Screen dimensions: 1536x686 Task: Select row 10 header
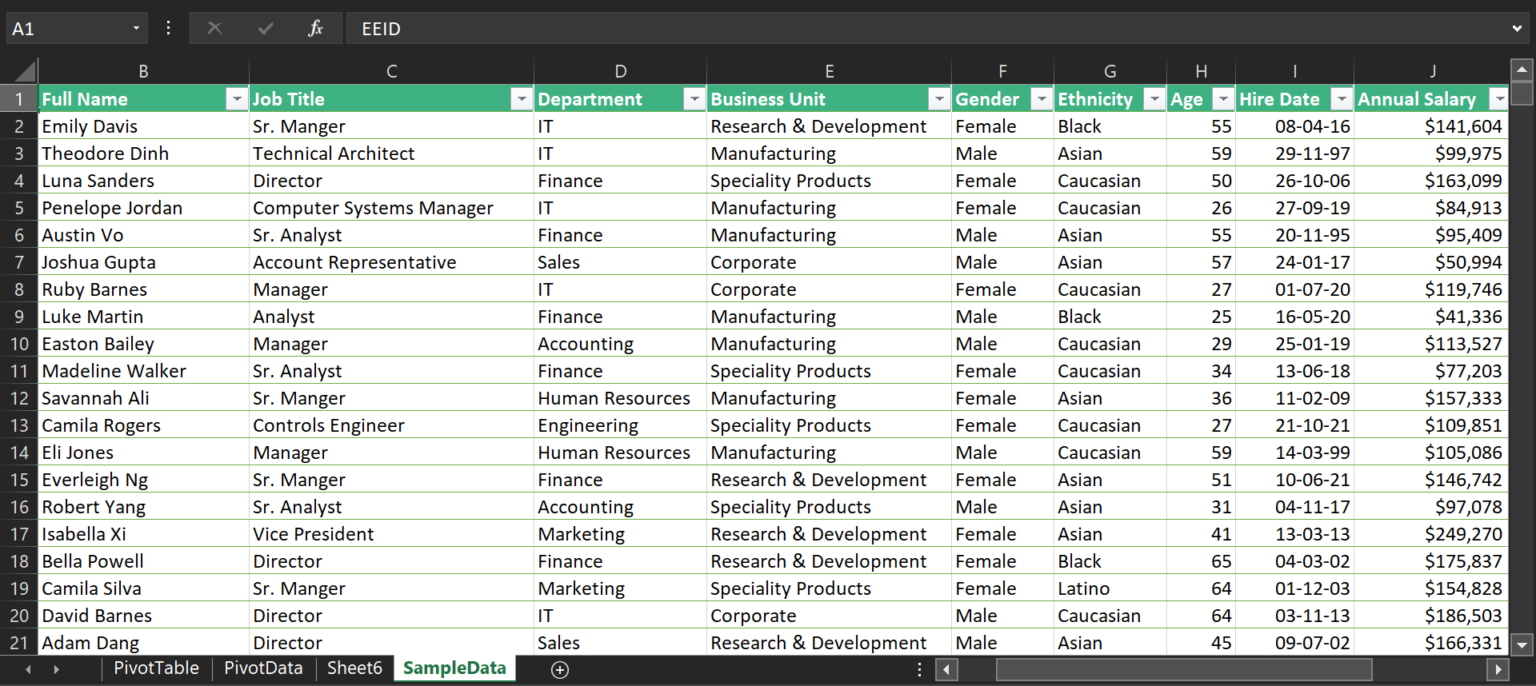tap(19, 344)
